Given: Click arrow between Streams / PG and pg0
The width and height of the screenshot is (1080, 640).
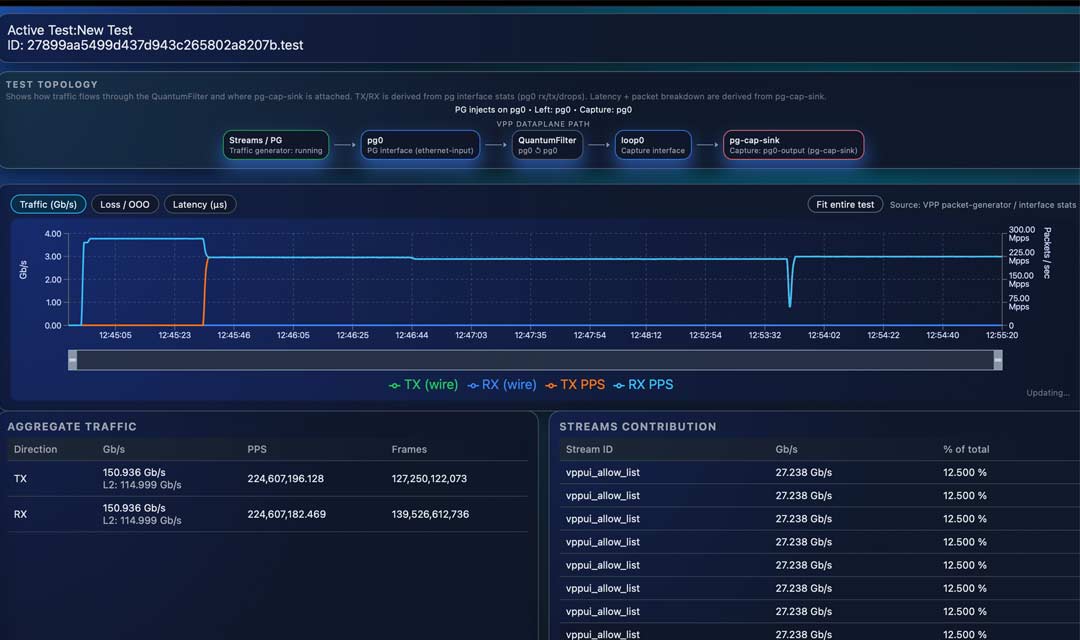Looking at the screenshot, I should (x=344, y=145).
